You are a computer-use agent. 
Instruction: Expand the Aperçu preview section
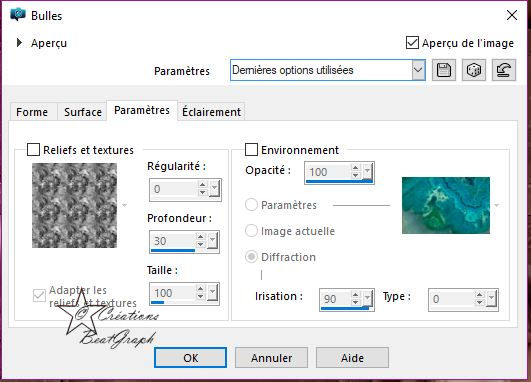click(20, 43)
